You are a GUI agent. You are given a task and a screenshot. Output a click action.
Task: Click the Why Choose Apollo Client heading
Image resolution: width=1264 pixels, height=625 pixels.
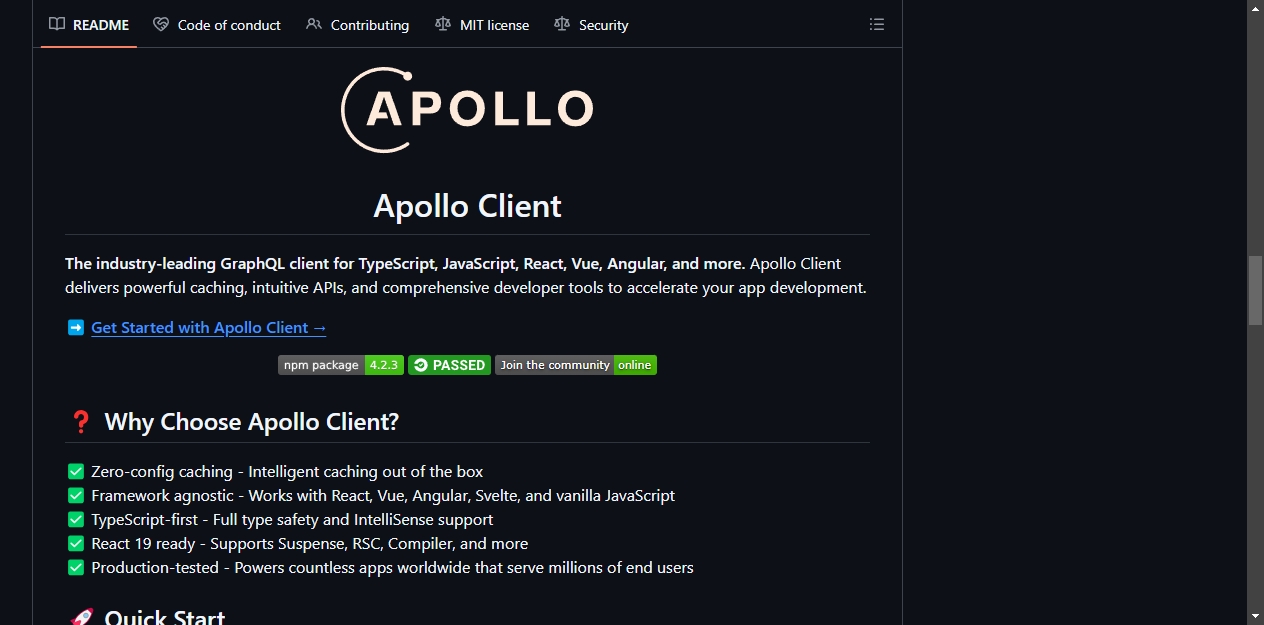(252, 422)
